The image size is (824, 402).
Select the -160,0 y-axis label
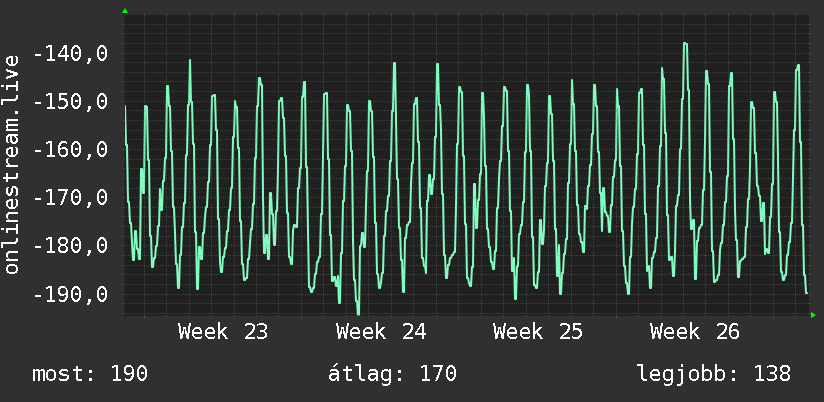(x=70, y=150)
